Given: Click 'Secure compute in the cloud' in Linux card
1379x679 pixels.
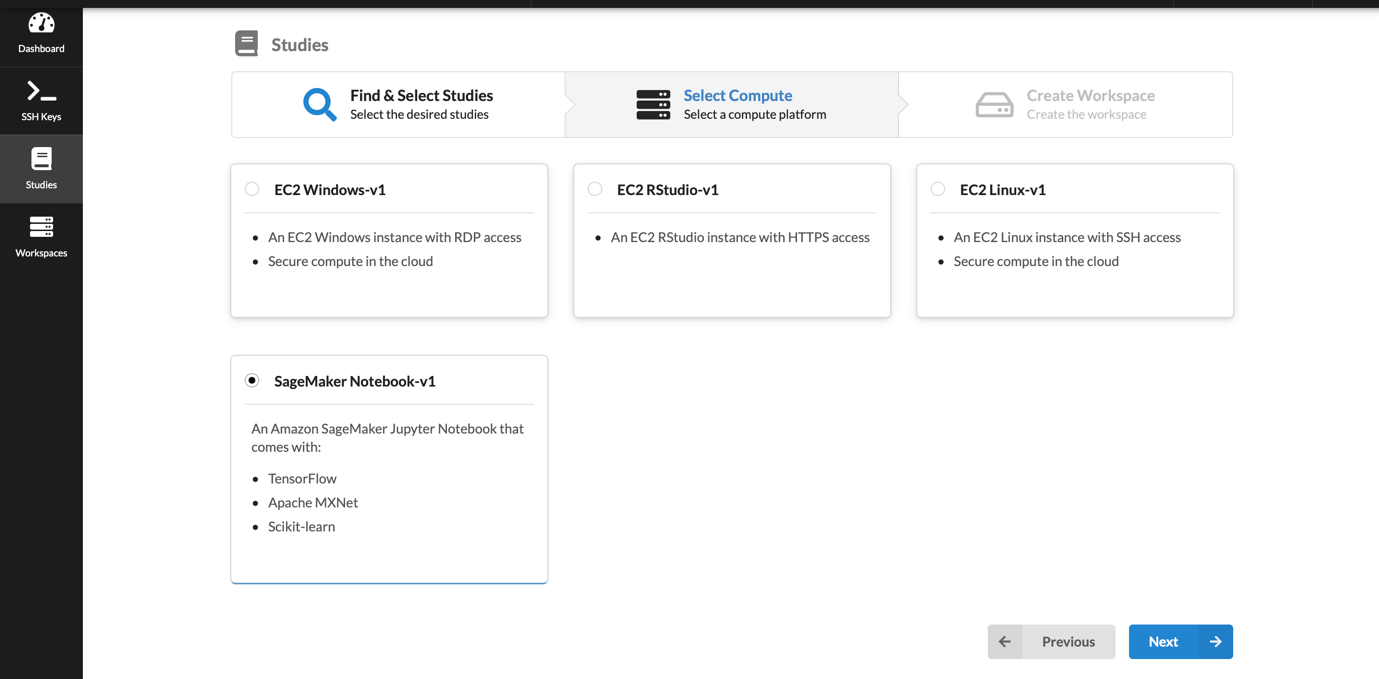Looking at the screenshot, I should coord(1036,261).
